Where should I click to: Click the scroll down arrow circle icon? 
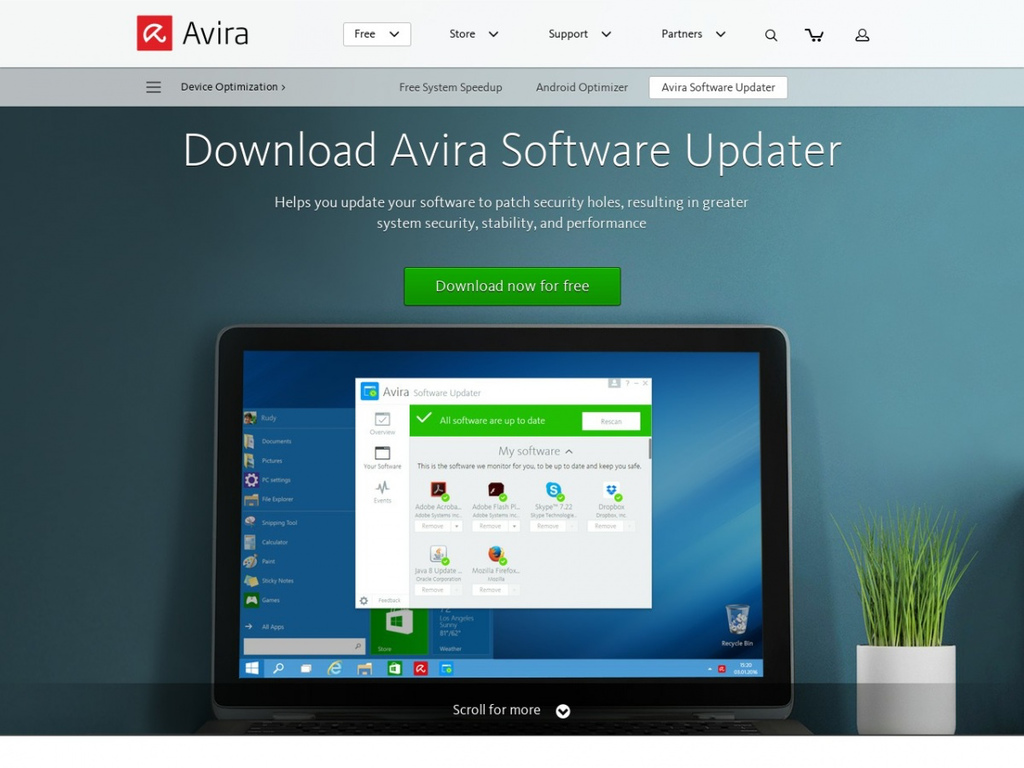pos(563,711)
